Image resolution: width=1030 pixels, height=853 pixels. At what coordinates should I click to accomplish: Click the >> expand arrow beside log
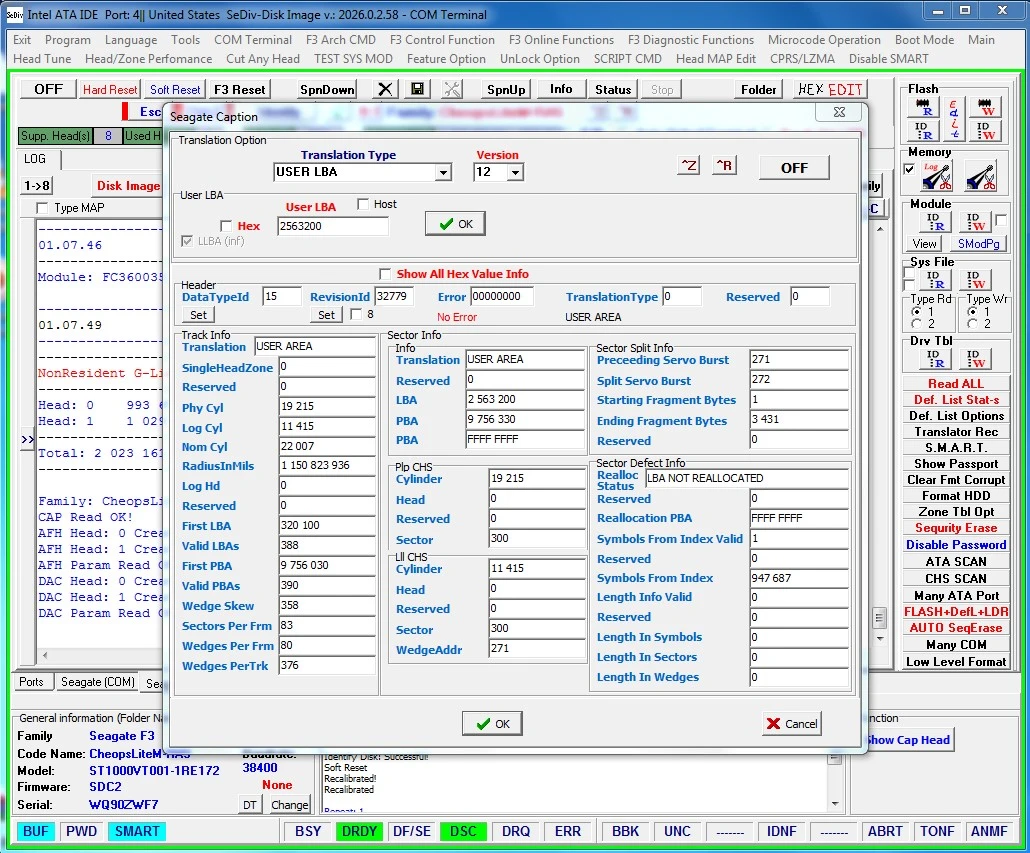pos(27,439)
